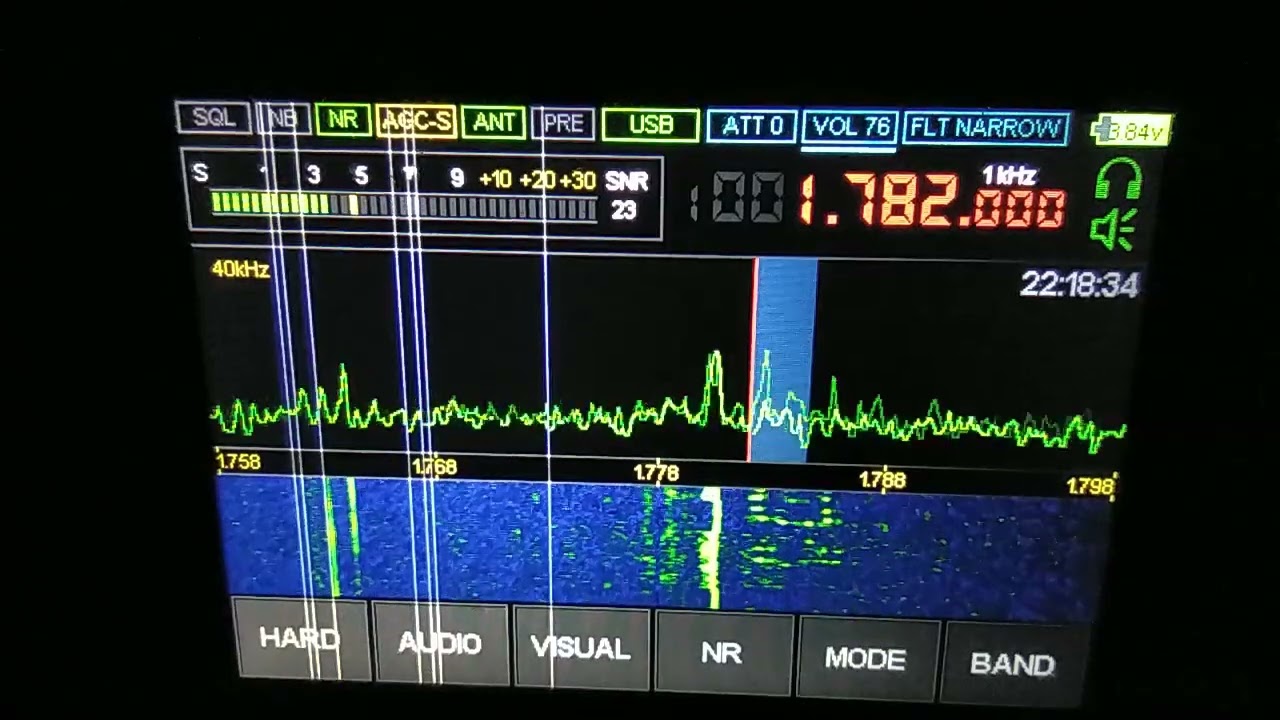This screenshot has height=720, width=1280.
Task: Tune to the strong waterfall trace
Action: tap(712, 545)
